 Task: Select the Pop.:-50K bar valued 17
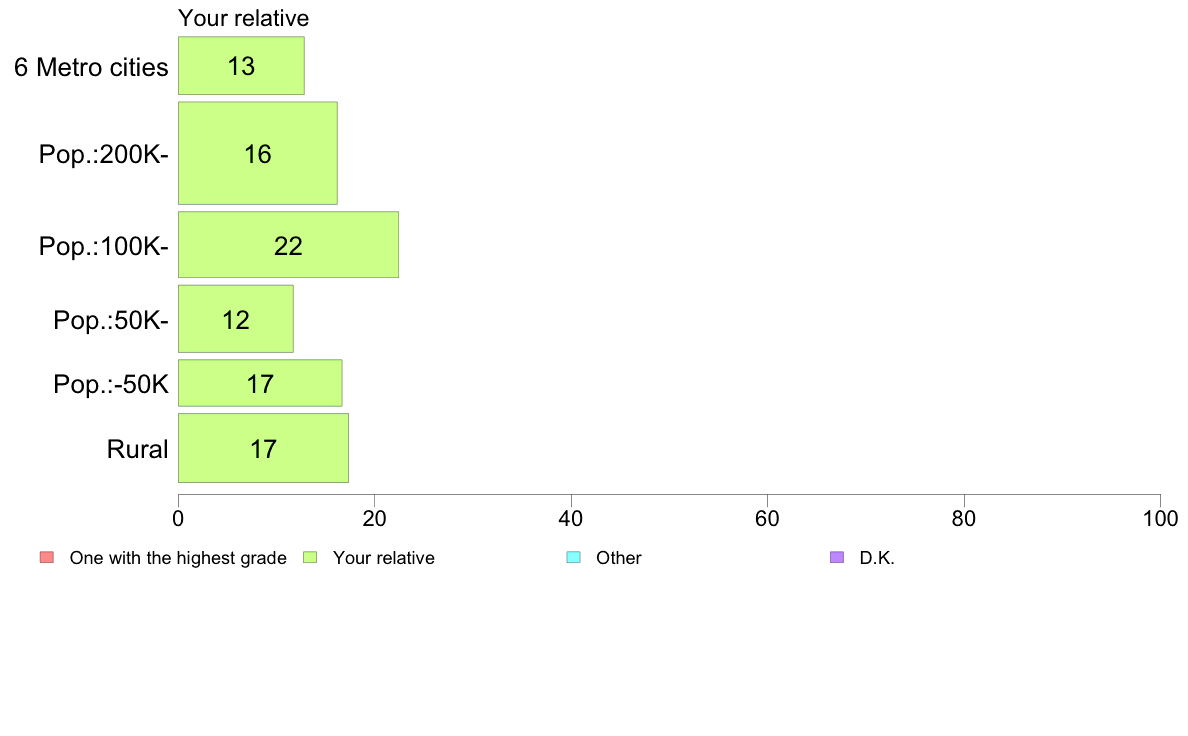260,384
